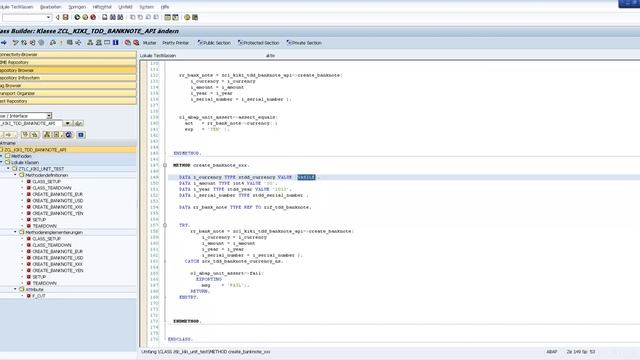Click the Find Next binoculars icon
The width and height of the screenshot is (640, 360).
point(120,17)
